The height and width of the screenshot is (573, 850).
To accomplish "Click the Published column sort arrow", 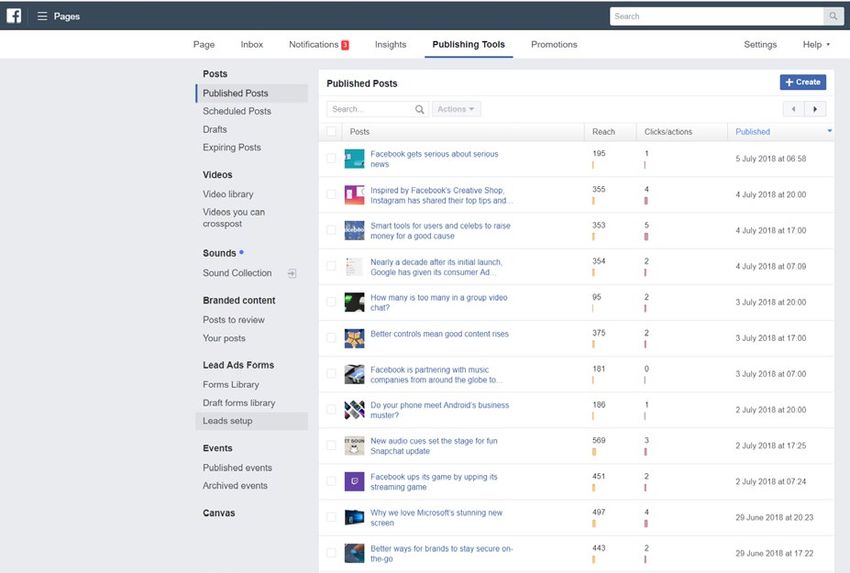I will point(829,131).
